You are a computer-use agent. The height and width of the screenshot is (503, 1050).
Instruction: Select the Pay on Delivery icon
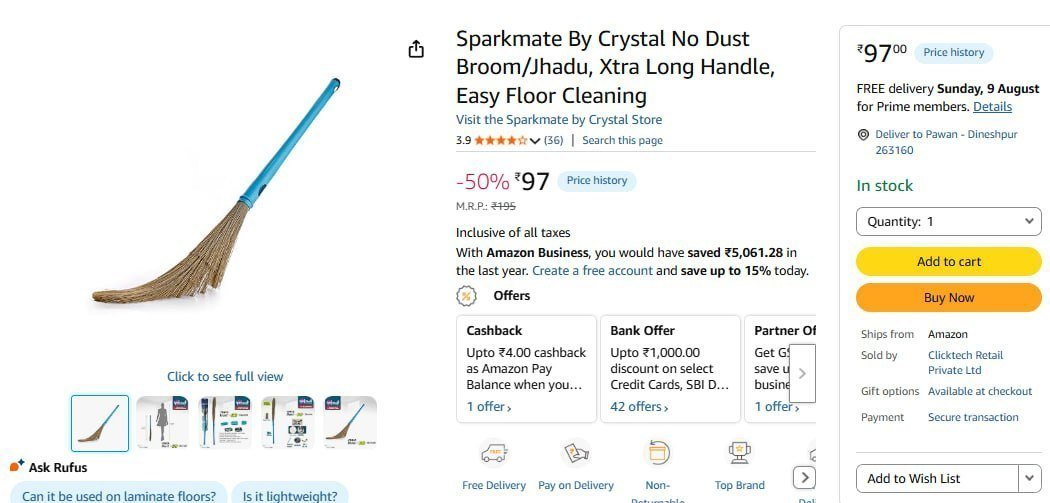576,454
